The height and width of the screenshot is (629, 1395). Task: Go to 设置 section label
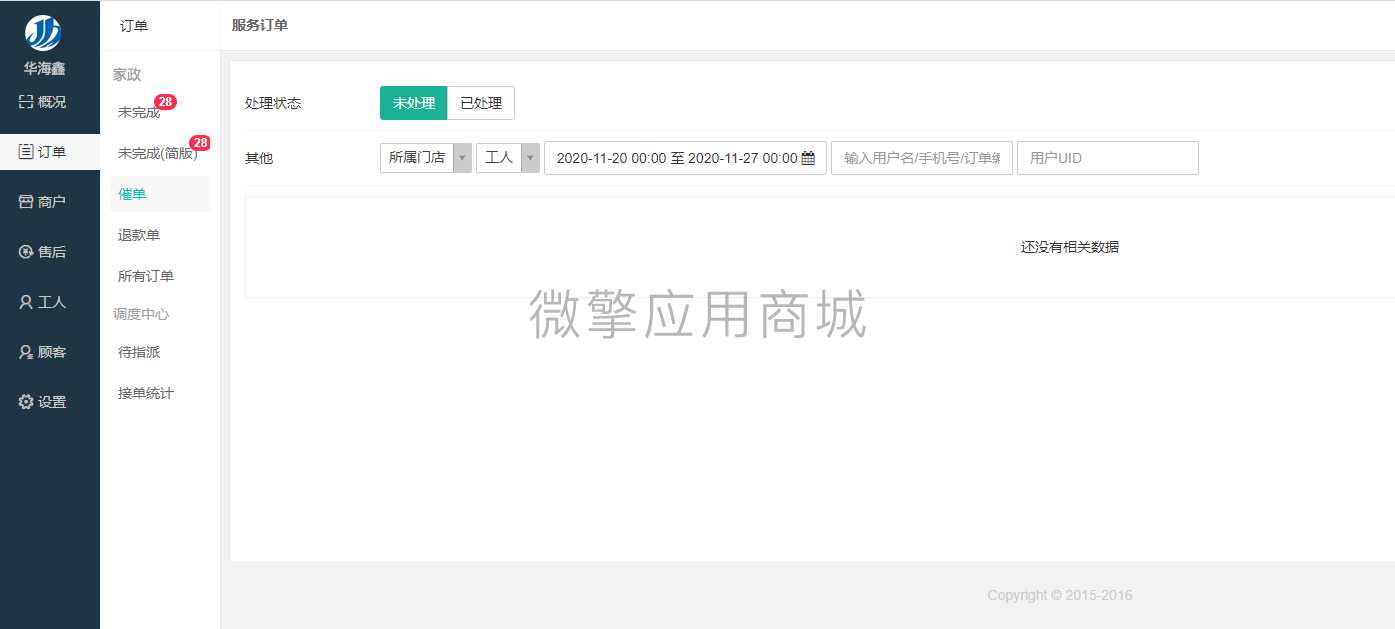click(52, 402)
